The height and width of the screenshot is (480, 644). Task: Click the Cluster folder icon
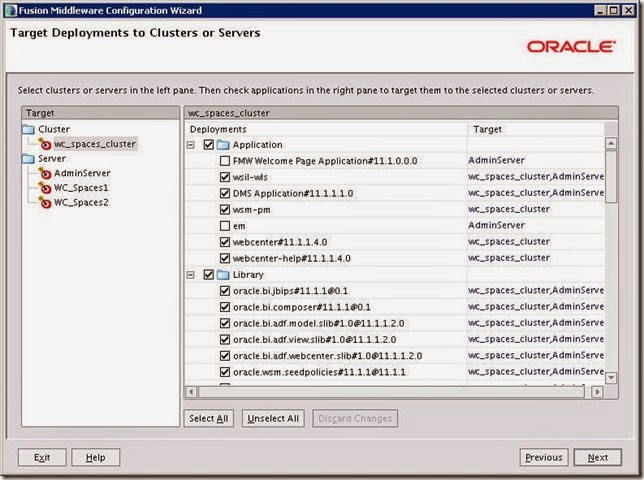(28, 129)
